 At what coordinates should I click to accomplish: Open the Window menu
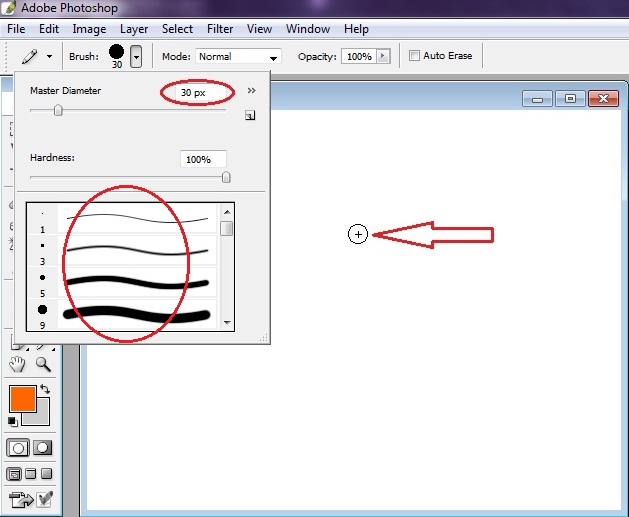click(308, 29)
